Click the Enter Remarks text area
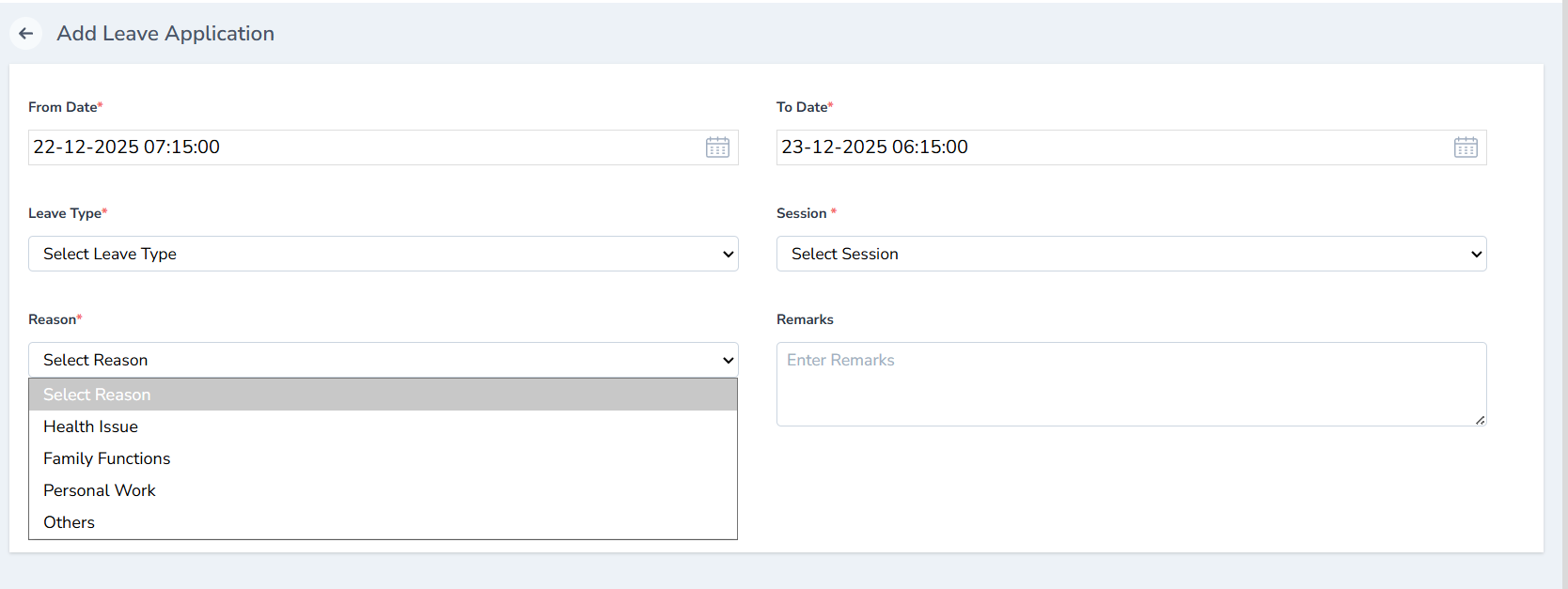 tap(1128, 384)
